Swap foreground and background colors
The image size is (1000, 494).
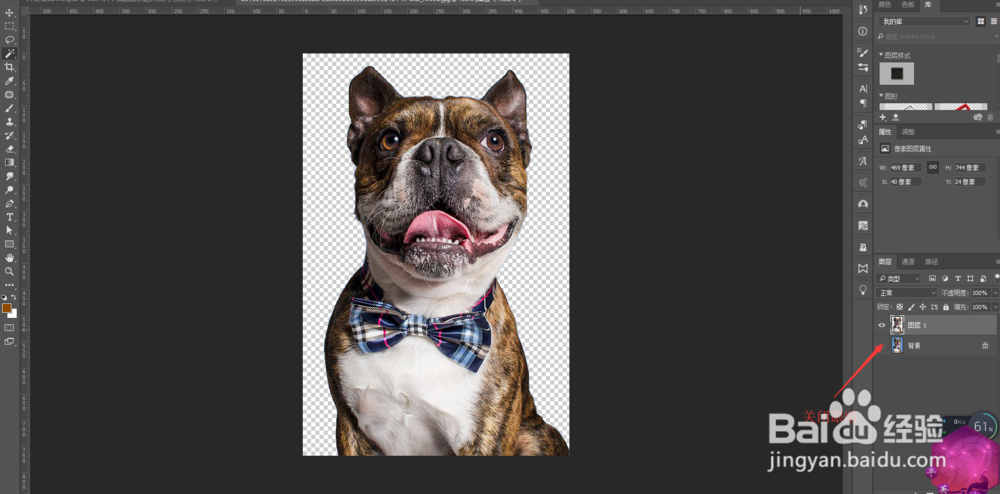tap(14, 298)
